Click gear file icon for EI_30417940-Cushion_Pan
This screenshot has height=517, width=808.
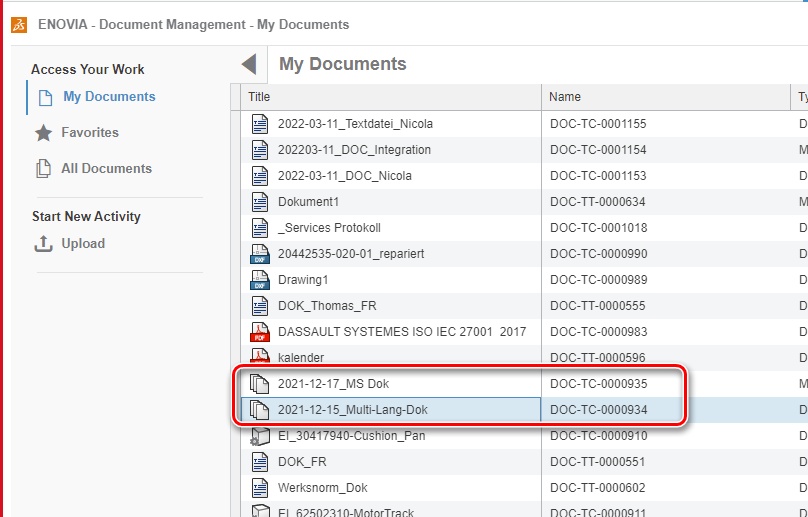[x=260, y=436]
